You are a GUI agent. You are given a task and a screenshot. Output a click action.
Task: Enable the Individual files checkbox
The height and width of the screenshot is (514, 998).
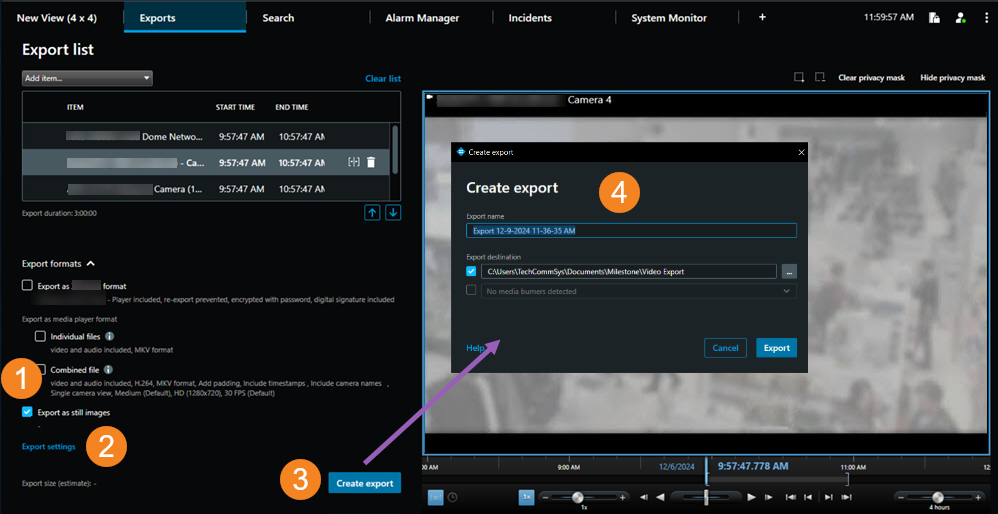(41, 337)
